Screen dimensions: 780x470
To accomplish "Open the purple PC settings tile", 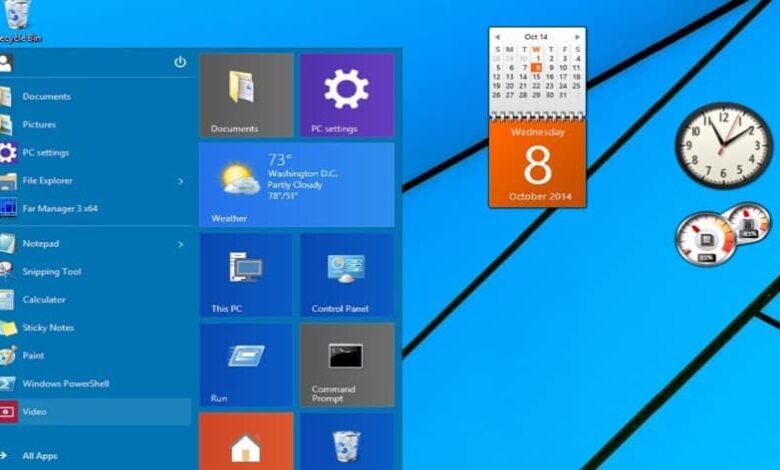I will 347,95.
